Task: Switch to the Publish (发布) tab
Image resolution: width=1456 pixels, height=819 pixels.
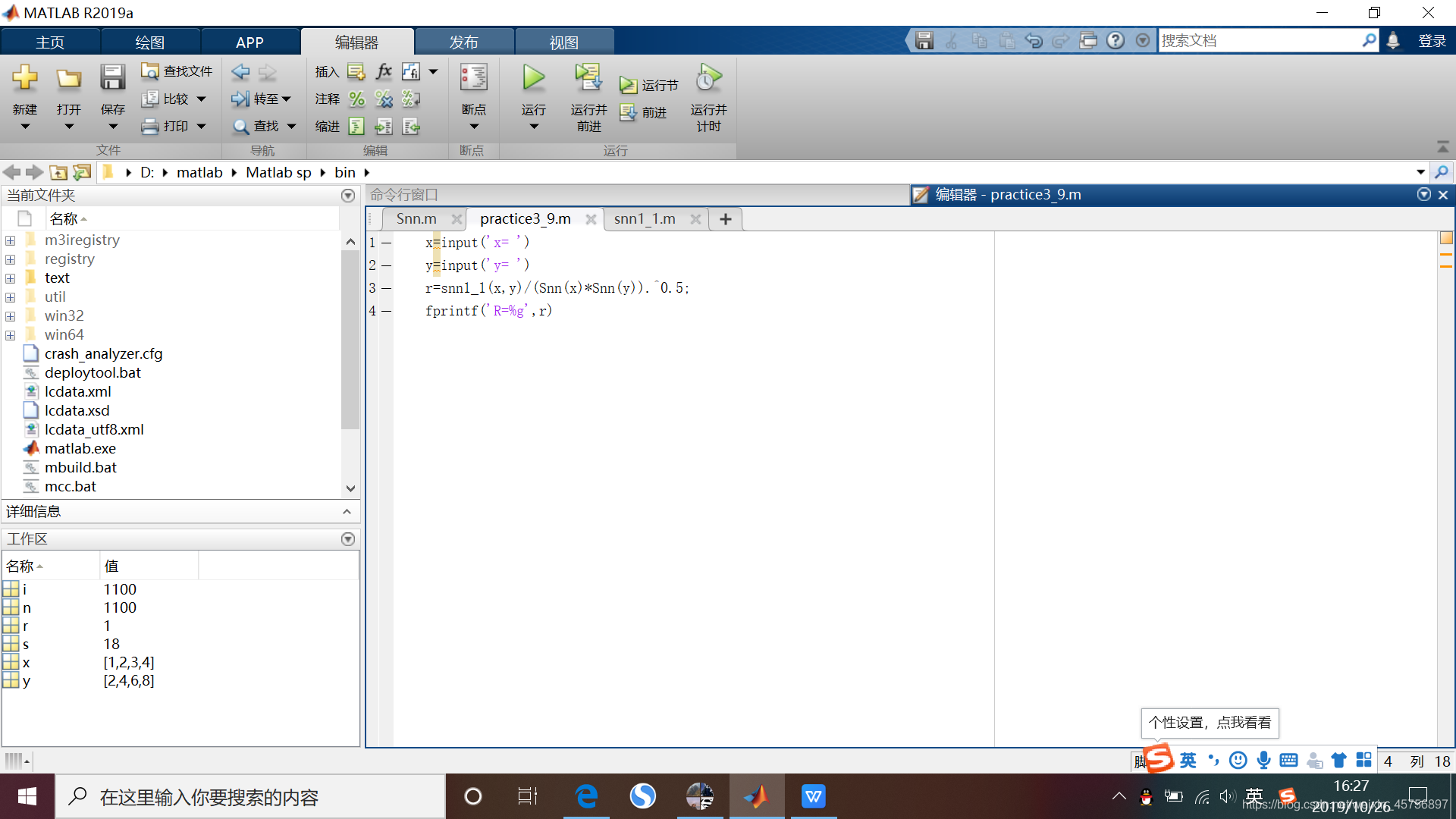Action: [464, 42]
